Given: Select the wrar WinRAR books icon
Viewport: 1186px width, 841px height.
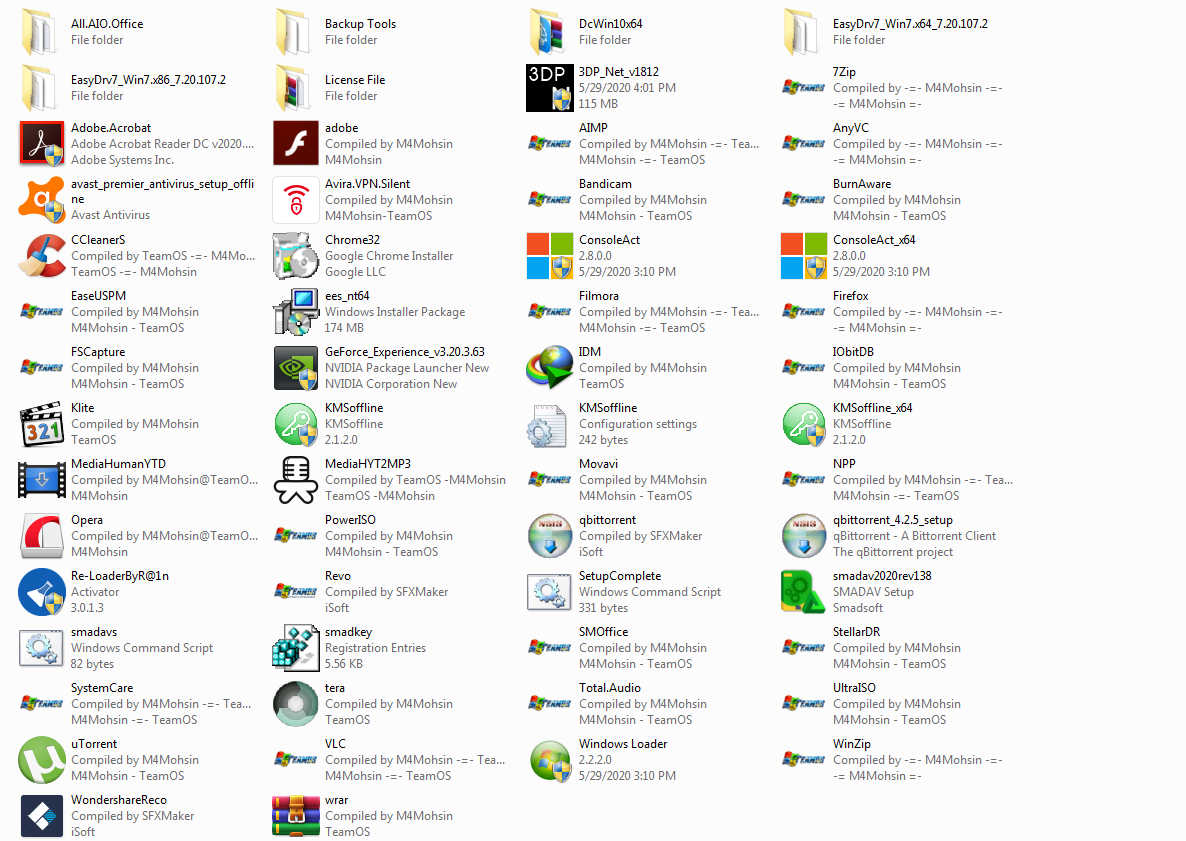Looking at the screenshot, I should pos(296,815).
